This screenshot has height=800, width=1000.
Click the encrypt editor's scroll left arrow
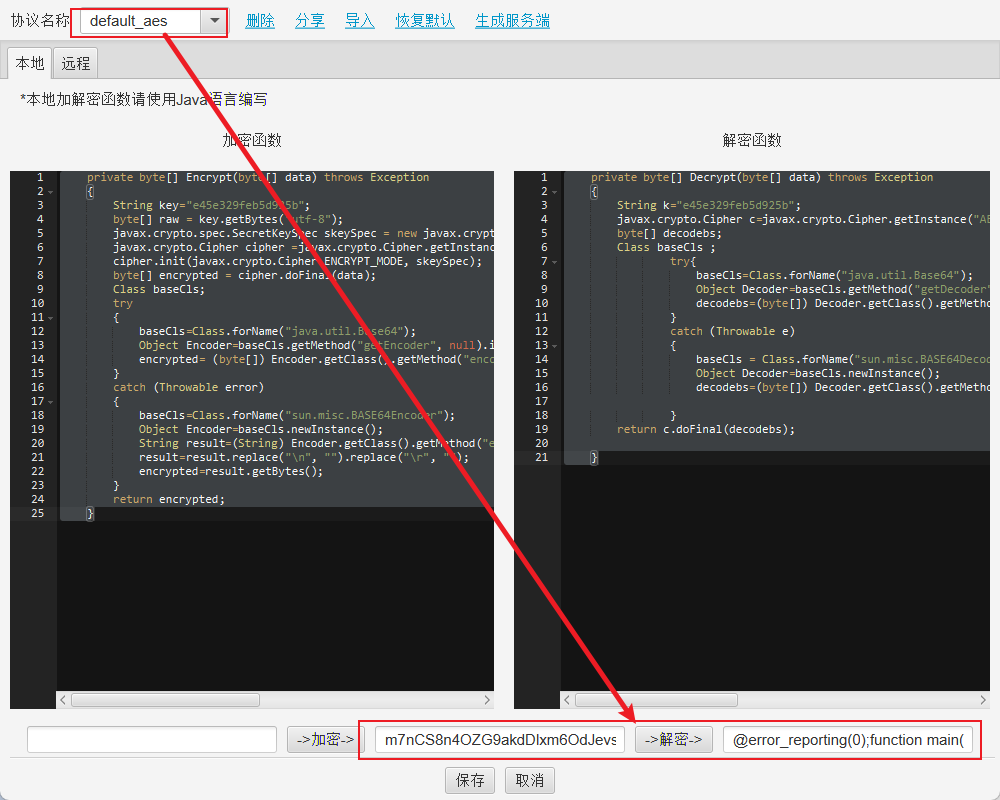[x=63, y=700]
